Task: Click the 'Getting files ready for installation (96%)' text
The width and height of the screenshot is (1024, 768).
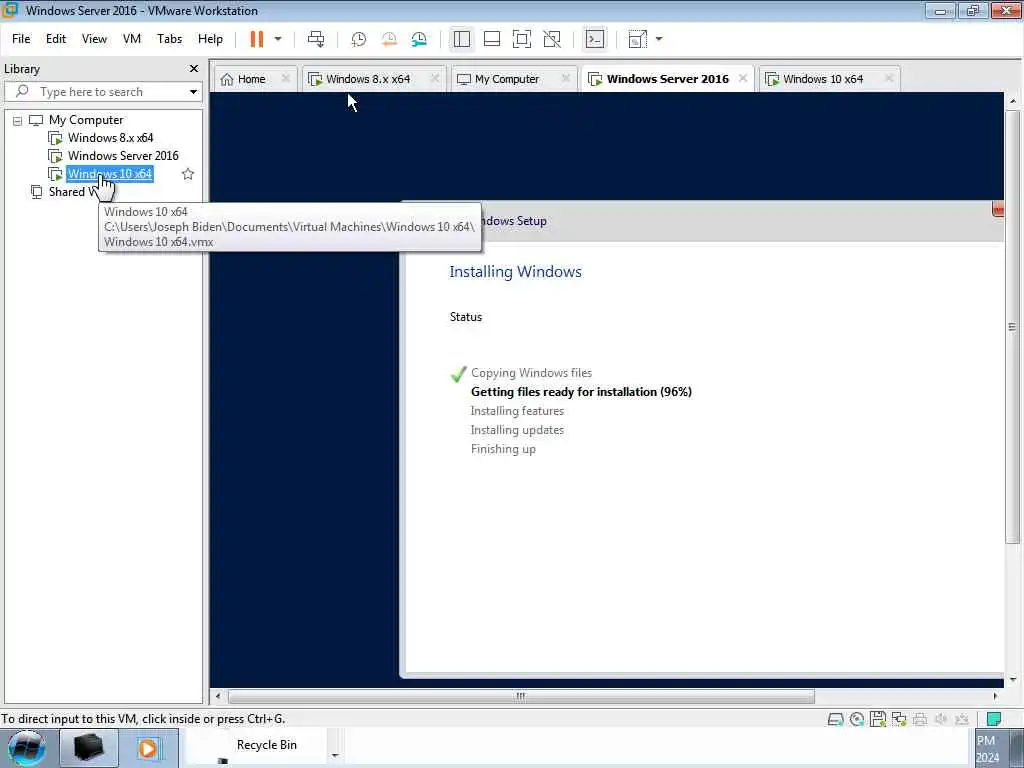Action: tap(581, 392)
